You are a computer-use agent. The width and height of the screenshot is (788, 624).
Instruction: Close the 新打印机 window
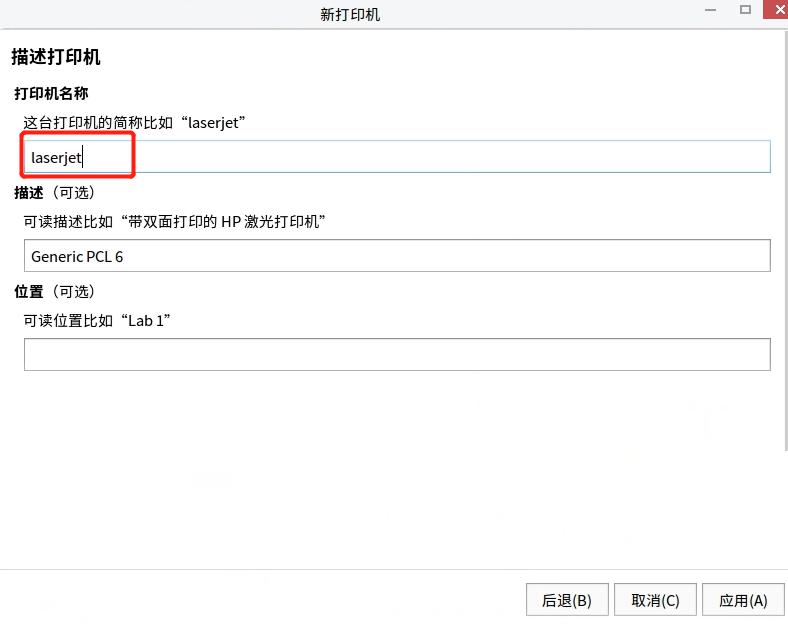(777, 10)
